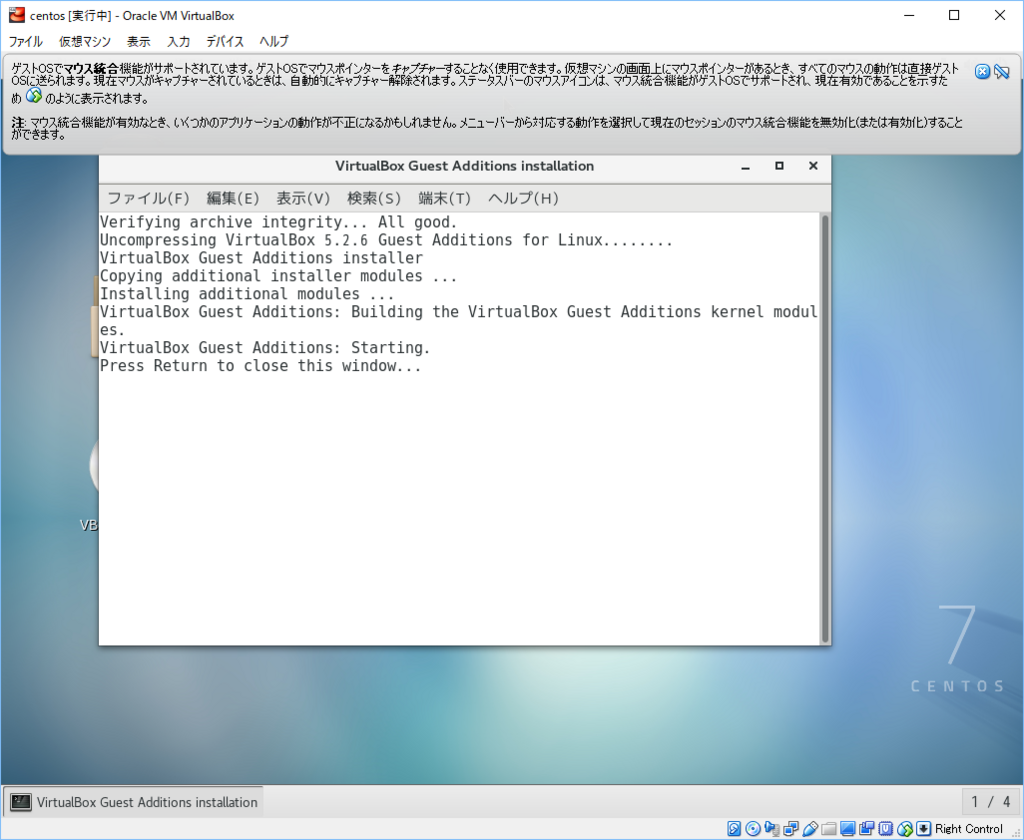Viewport: 1024px width, 840px height.
Task: Click the keyboard capture arrow icon
Action: click(x=923, y=829)
